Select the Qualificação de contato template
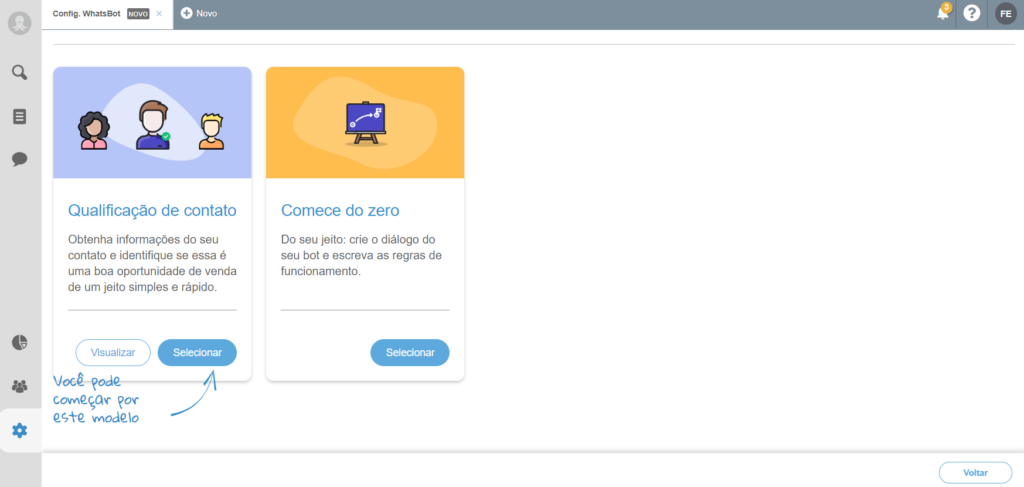 point(197,353)
